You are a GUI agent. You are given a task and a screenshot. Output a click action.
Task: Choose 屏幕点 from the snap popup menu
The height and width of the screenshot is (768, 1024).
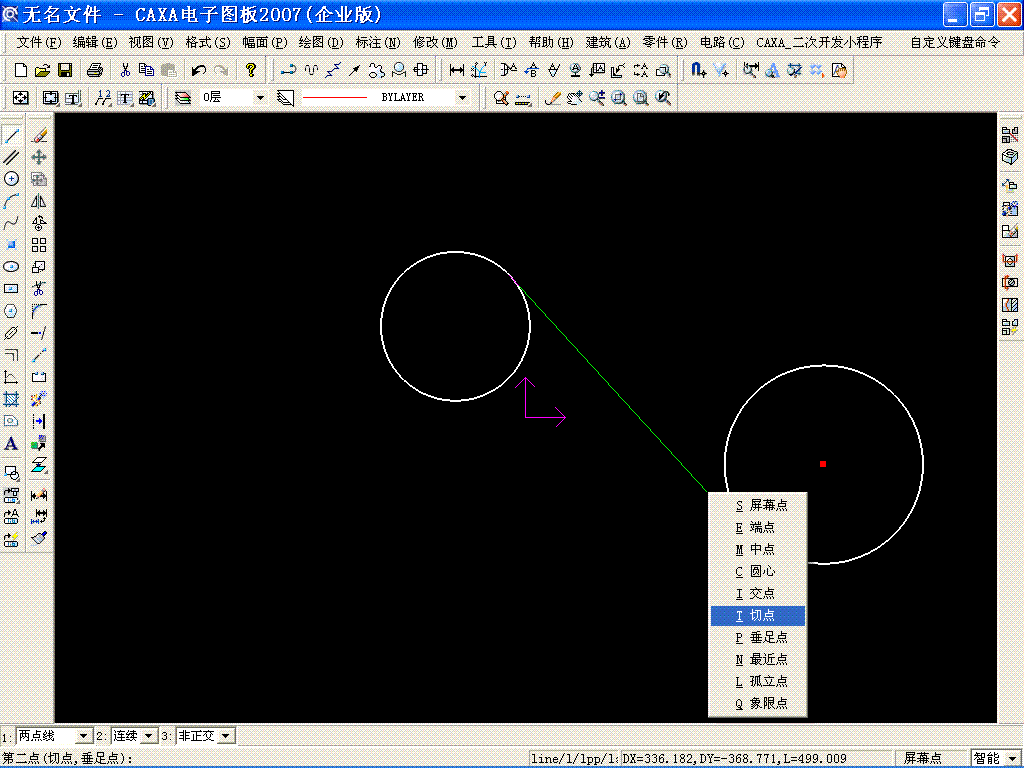point(758,505)
